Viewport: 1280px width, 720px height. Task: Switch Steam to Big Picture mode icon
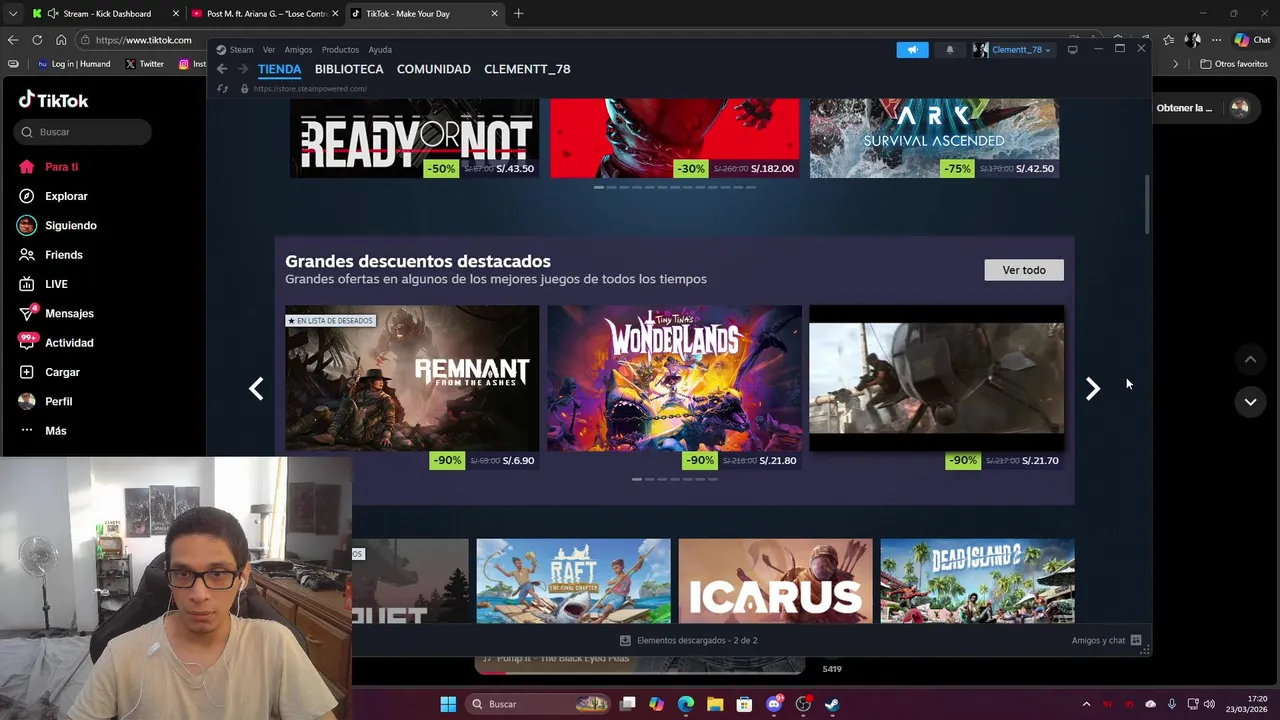click(1072, 49)
